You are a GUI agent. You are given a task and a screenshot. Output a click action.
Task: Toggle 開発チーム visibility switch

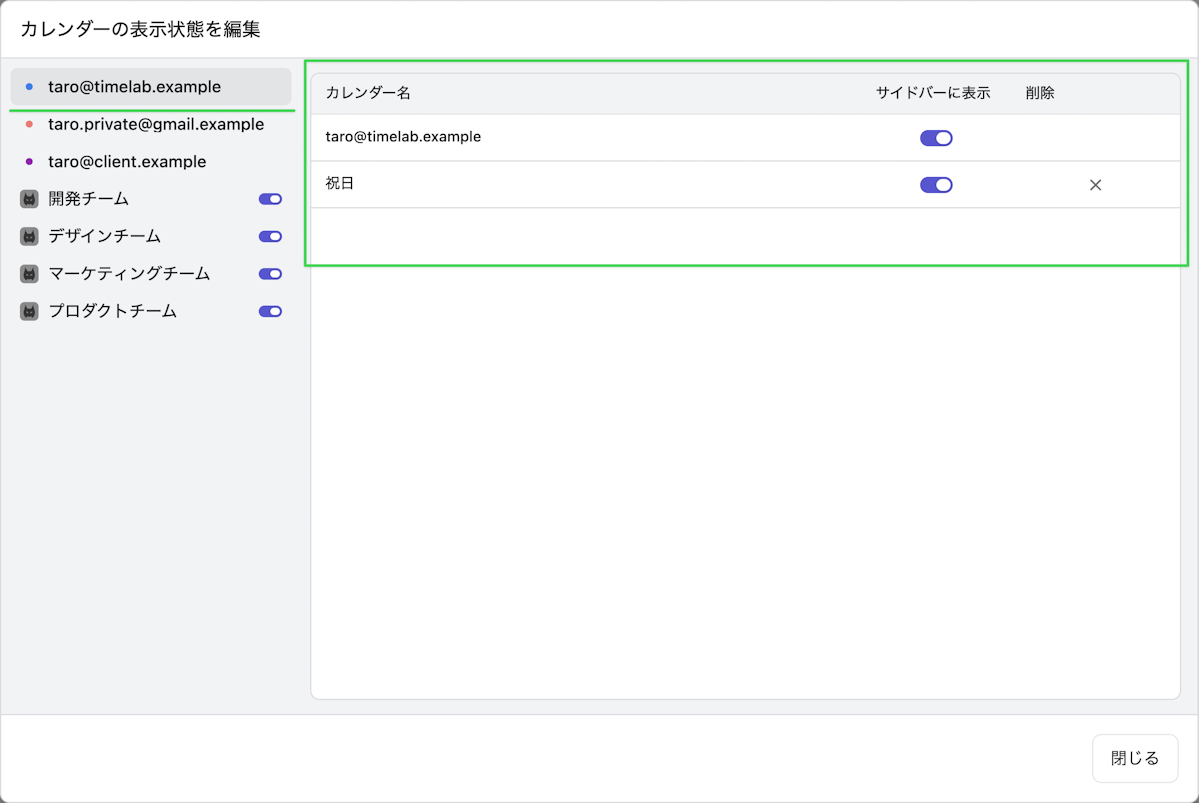point(270,199)
